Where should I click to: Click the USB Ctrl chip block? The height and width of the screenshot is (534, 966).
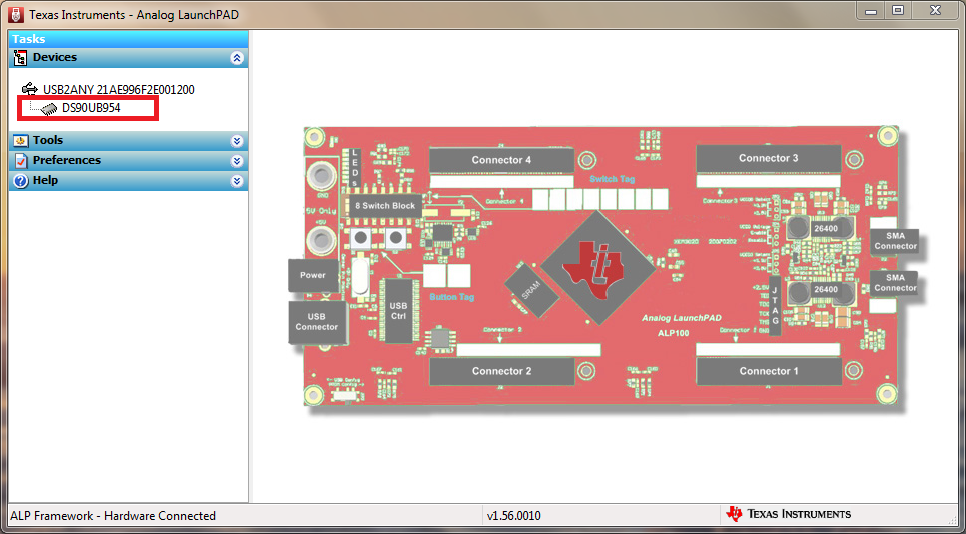pos(398,311)
